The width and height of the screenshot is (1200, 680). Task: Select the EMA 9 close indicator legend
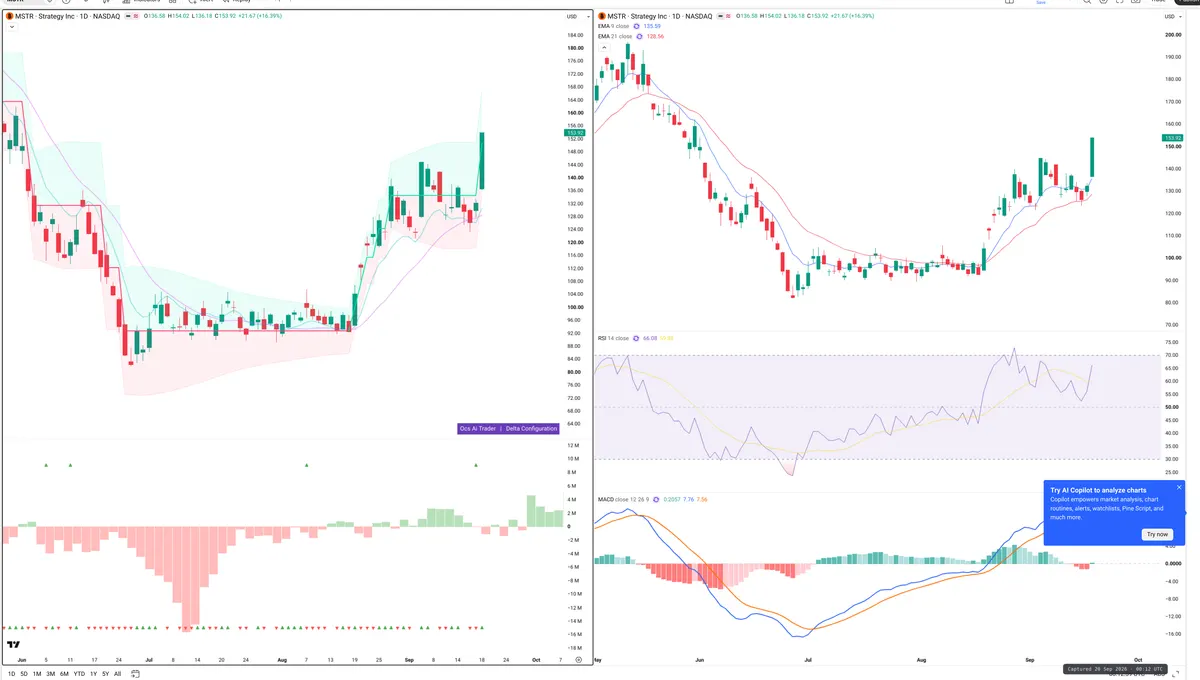614,27
